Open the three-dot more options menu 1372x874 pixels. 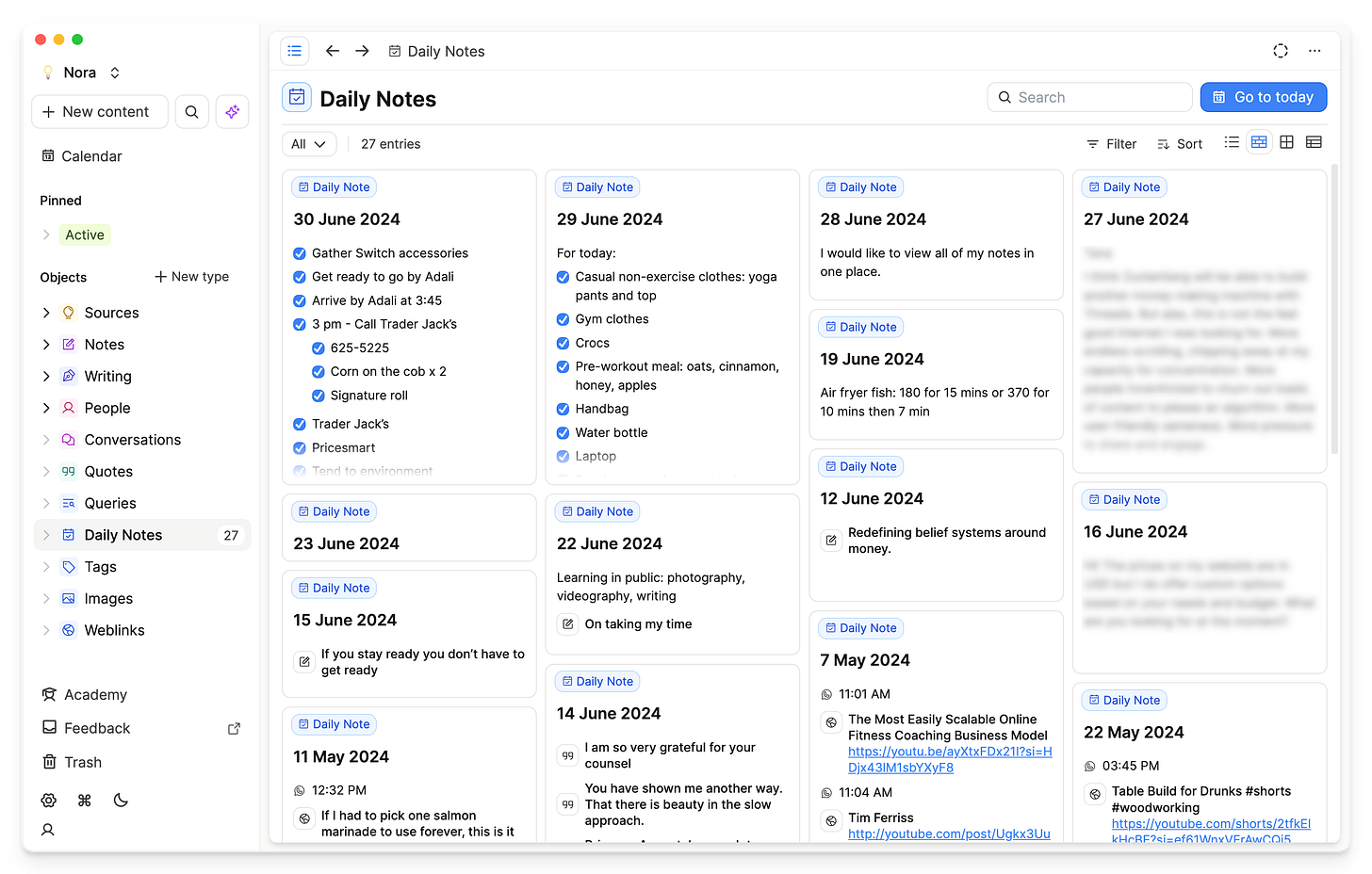(1315, 51)
